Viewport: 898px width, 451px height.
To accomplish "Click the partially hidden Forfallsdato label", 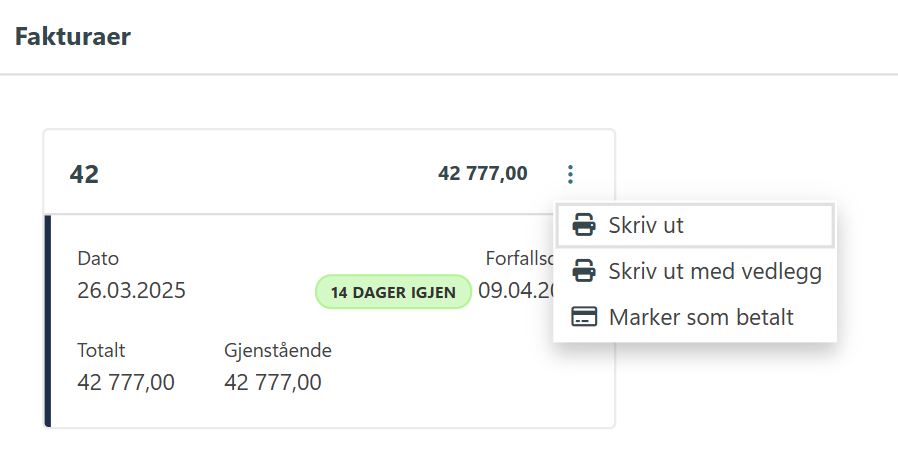I will pyautogui.click(x=519, y=258).
